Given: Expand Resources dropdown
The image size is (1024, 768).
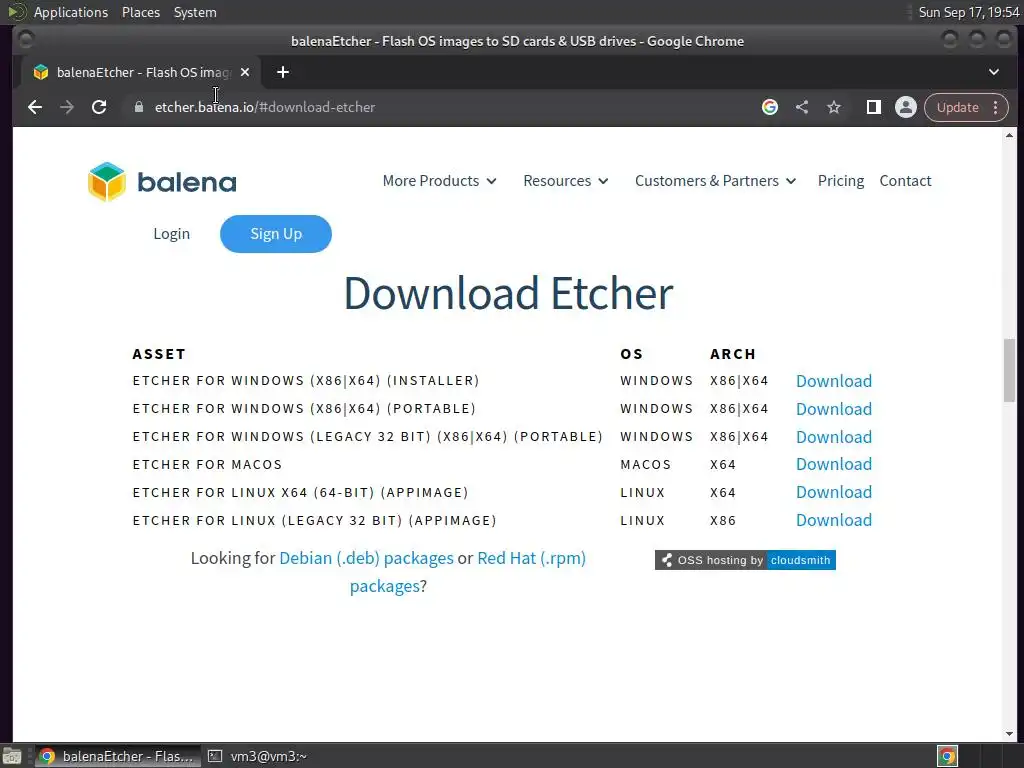Looking at the screenshot, I should point(566,181).
